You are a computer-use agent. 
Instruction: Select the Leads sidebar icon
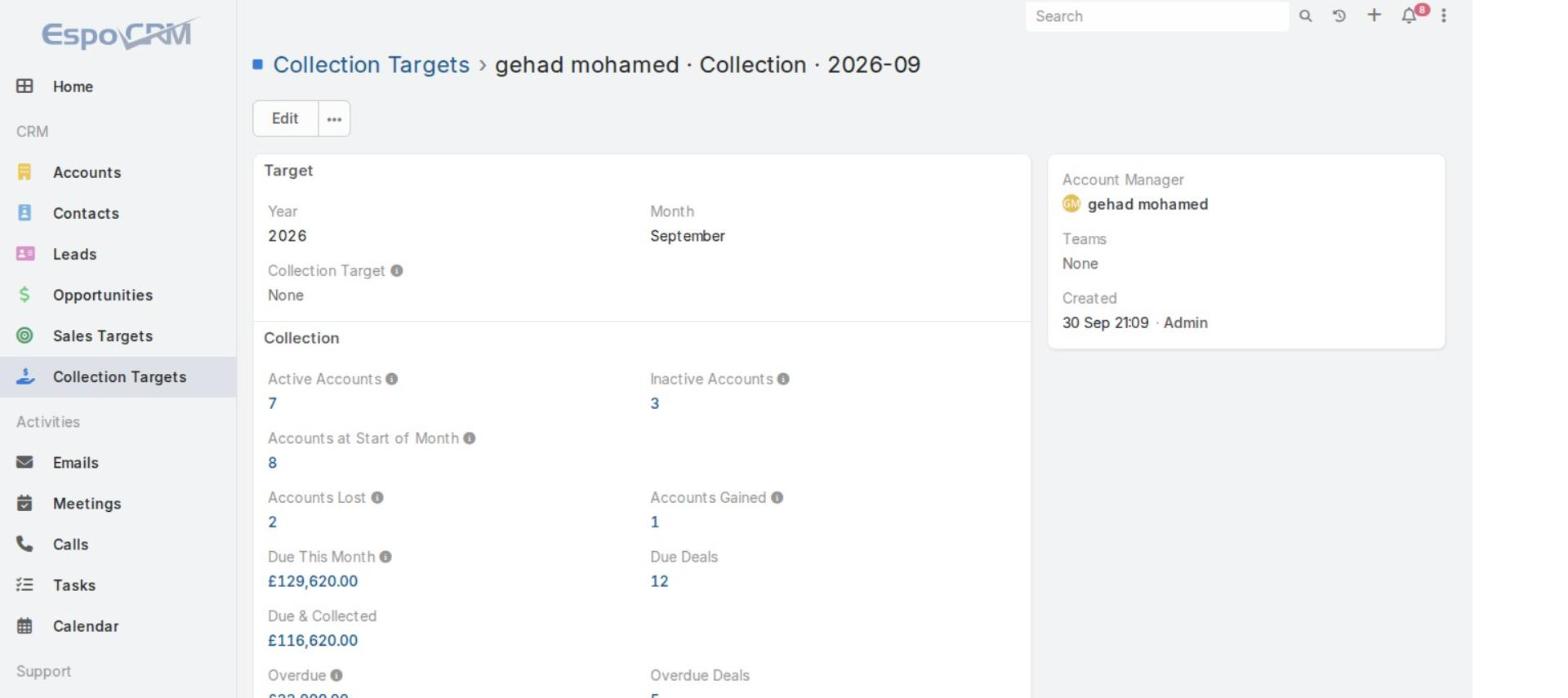pyautogui.click(x=25, y=254)
